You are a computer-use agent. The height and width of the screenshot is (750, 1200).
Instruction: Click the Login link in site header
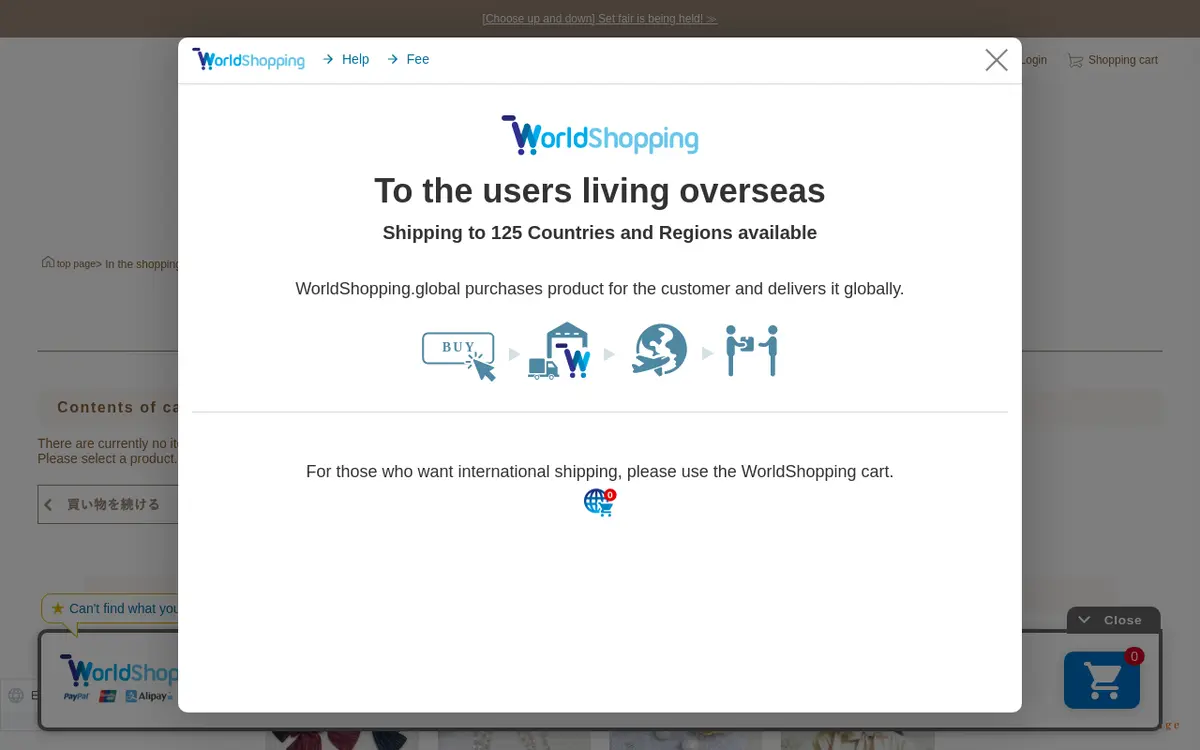pyautogui.click(x=1033, y=60)
